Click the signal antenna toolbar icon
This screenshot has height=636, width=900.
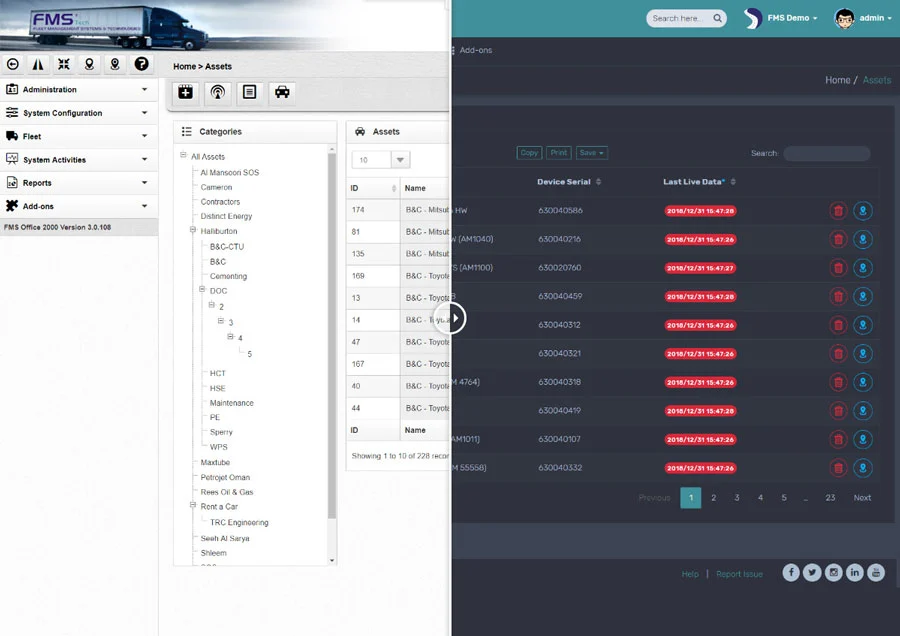[x=217, y=92]
